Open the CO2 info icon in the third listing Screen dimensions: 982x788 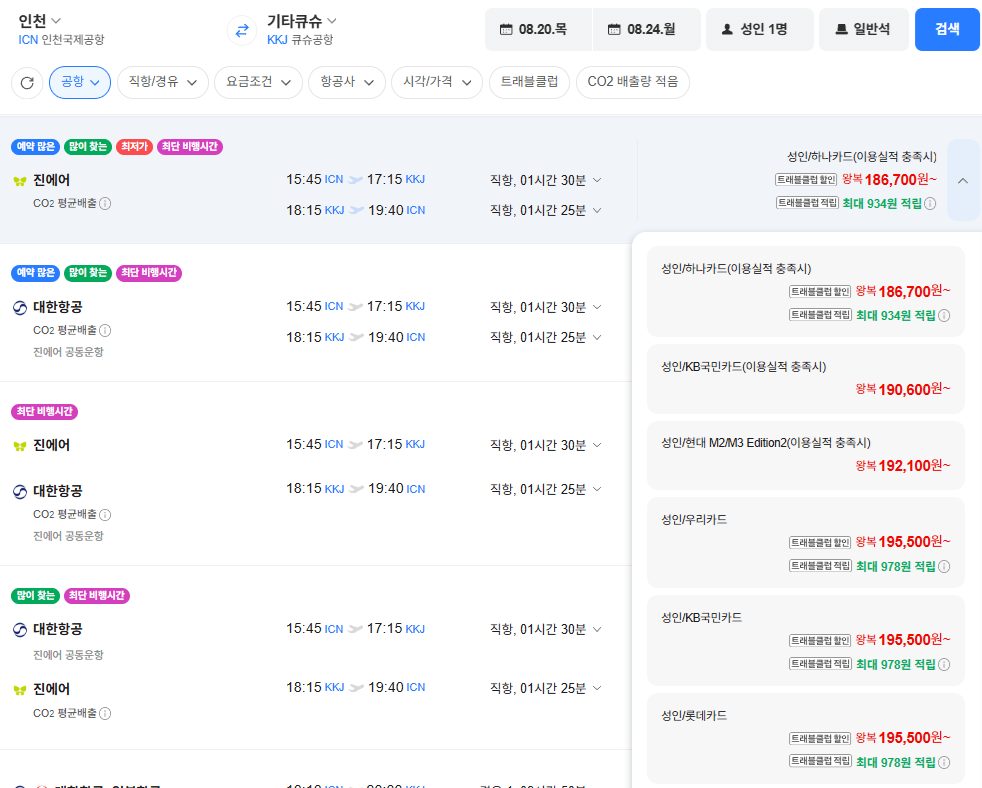click(105, 514)
